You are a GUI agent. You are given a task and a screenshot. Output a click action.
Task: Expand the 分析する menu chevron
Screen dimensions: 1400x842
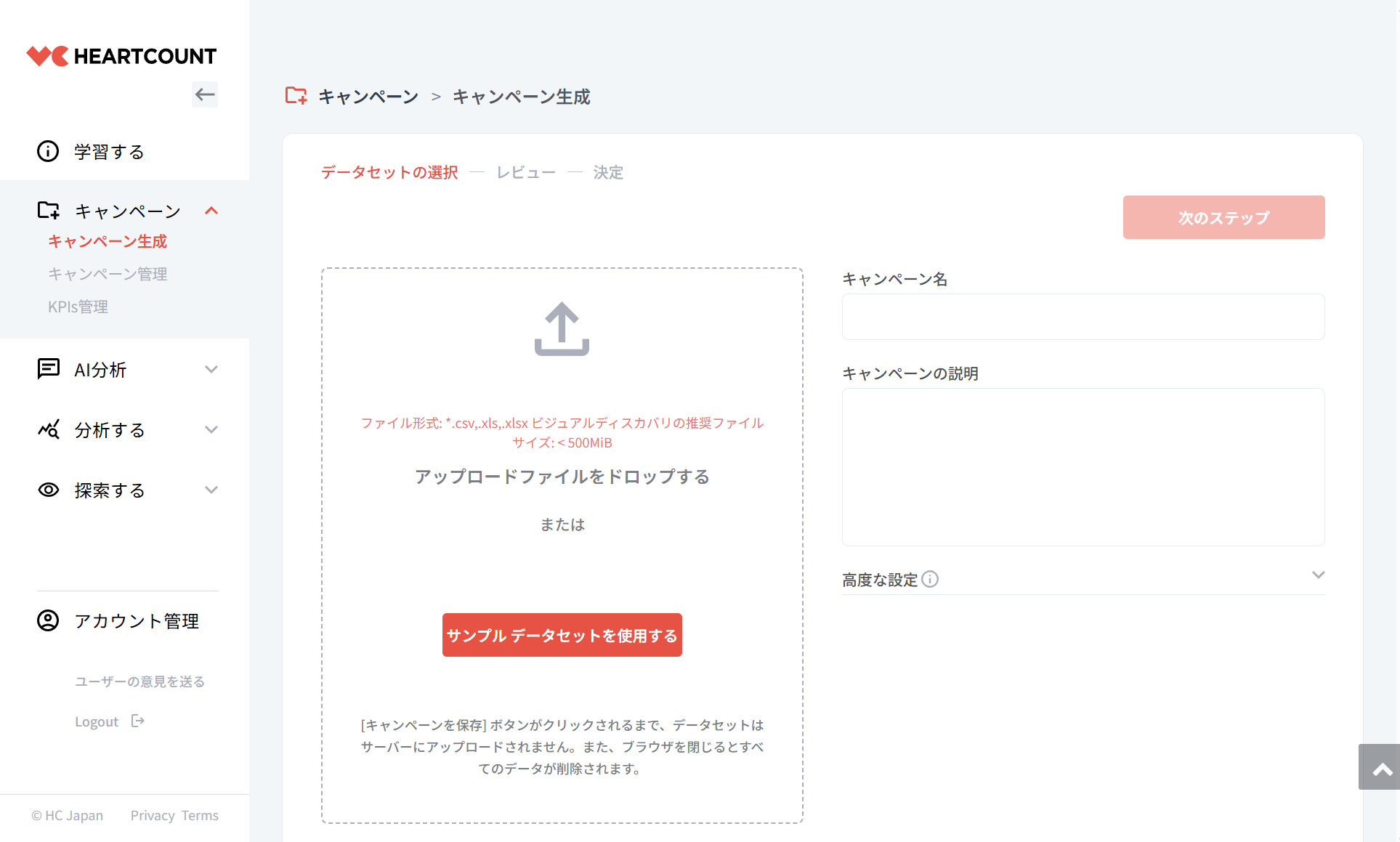[x=211, y=429]
